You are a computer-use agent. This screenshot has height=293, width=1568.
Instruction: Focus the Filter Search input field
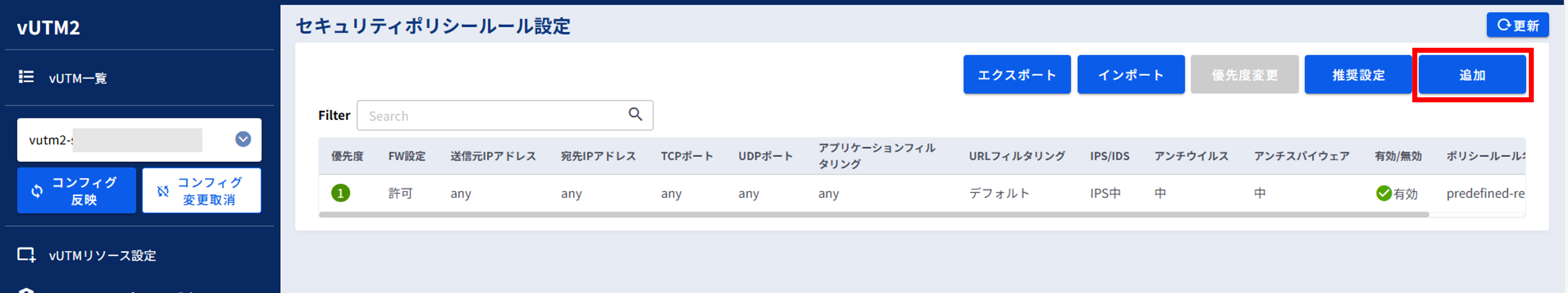pyautogui.click(x=505, y=115)
